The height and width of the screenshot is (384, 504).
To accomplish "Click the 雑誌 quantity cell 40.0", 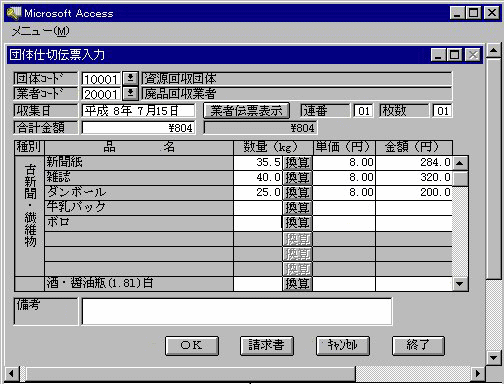I will 258,178.
